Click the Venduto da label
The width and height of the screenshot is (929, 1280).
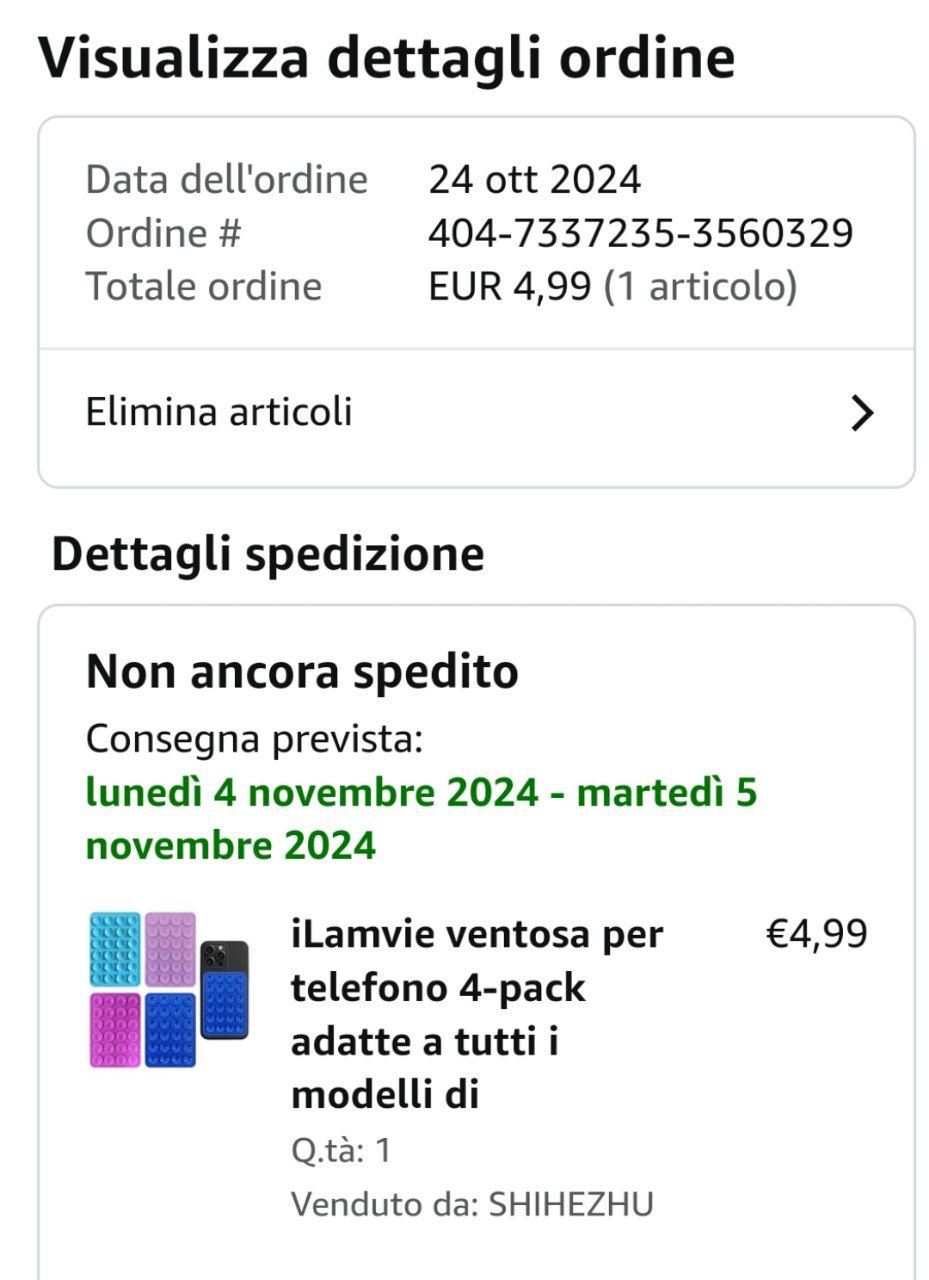384,1204
